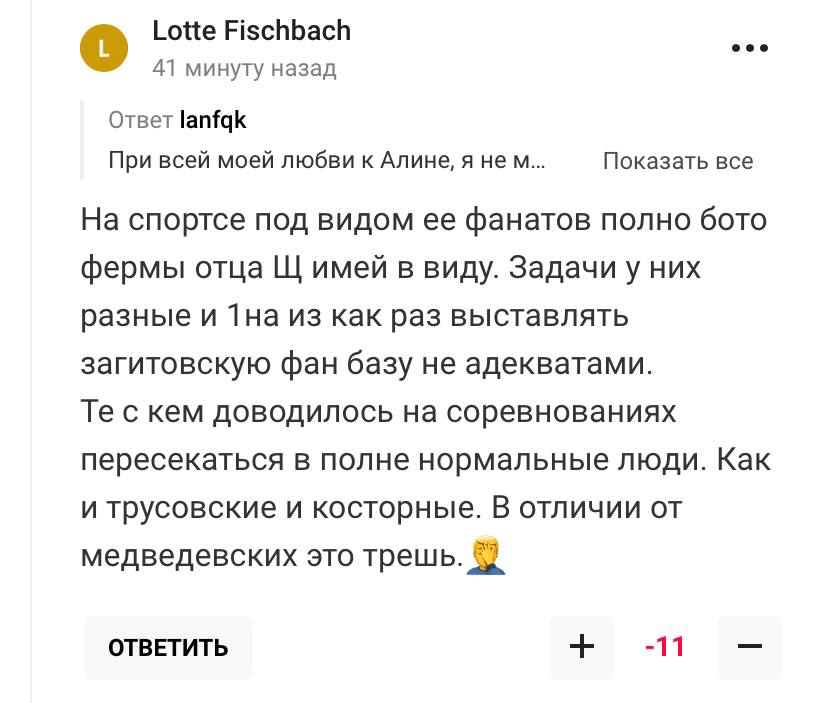
Task: Click the line starting "разные и 1на"
Action: [354, 316]
